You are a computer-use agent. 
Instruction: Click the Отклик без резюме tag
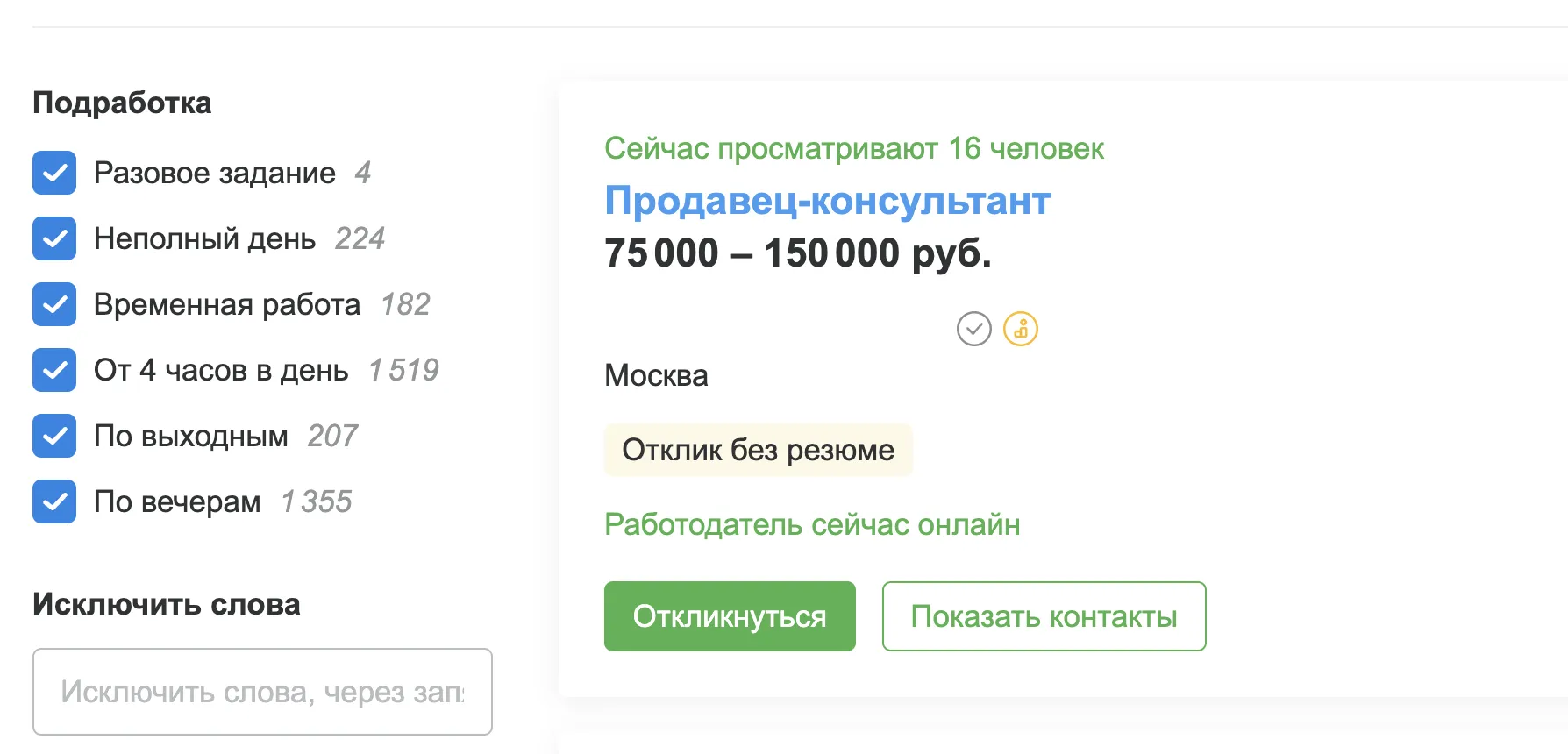pyautogui.click(x=758, y=450)
